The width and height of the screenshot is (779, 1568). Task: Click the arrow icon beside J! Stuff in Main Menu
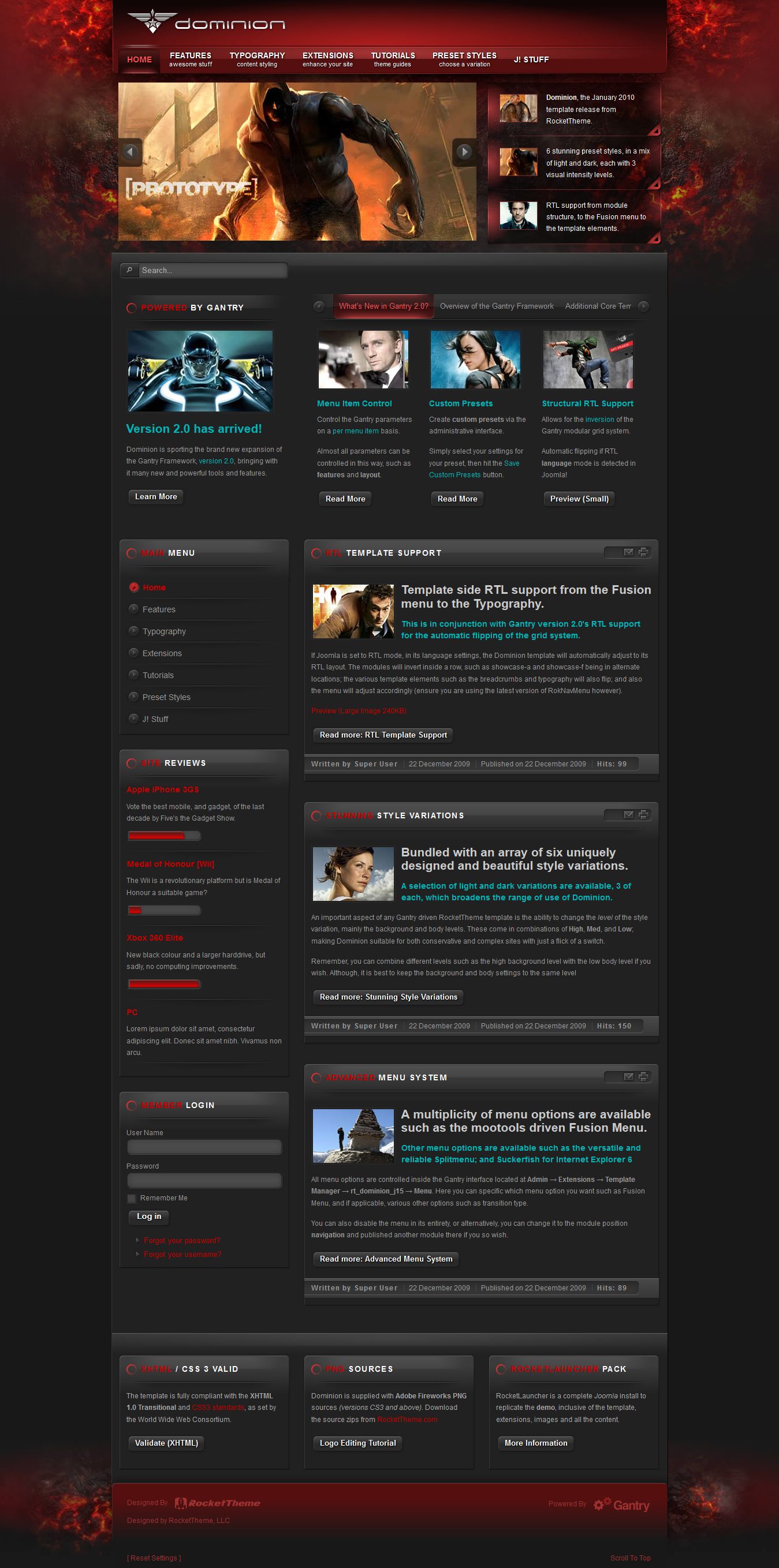(134, 718)
